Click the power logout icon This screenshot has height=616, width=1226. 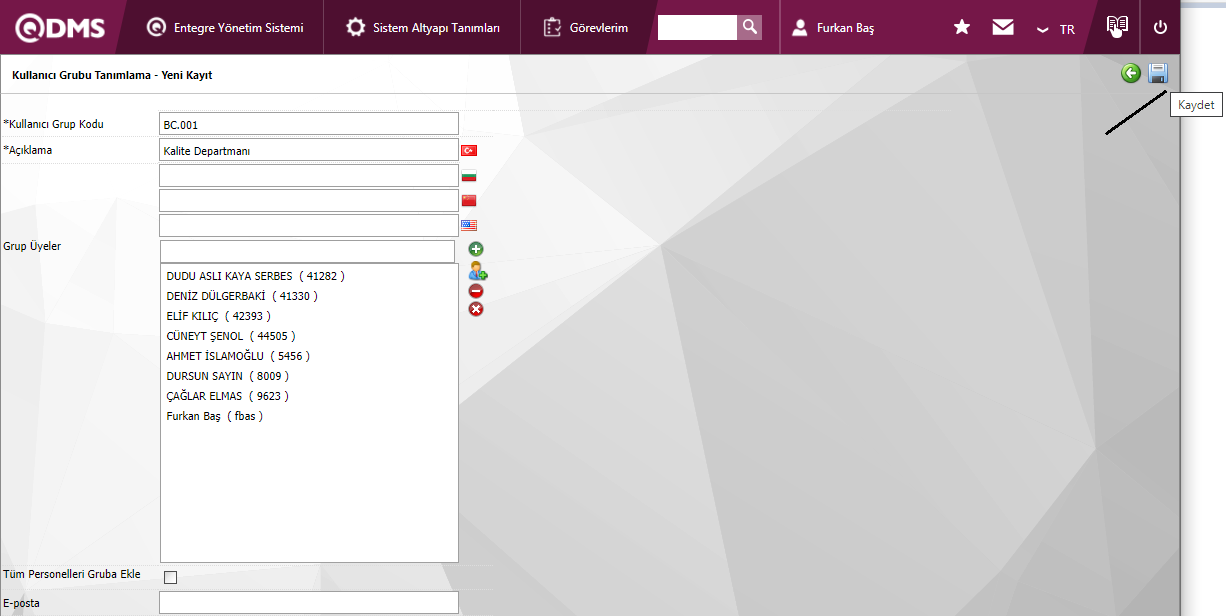[x=1160, y=27]
